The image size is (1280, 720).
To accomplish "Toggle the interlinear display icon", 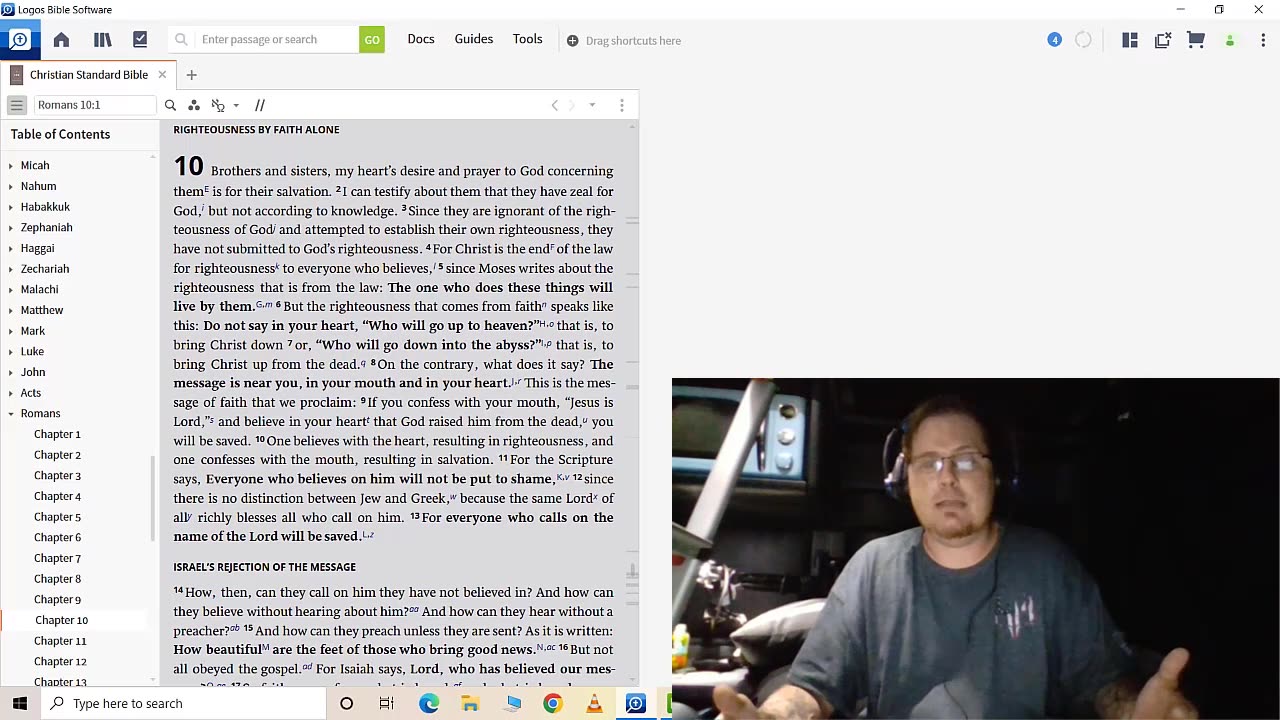I will click(x=218, y=105).
